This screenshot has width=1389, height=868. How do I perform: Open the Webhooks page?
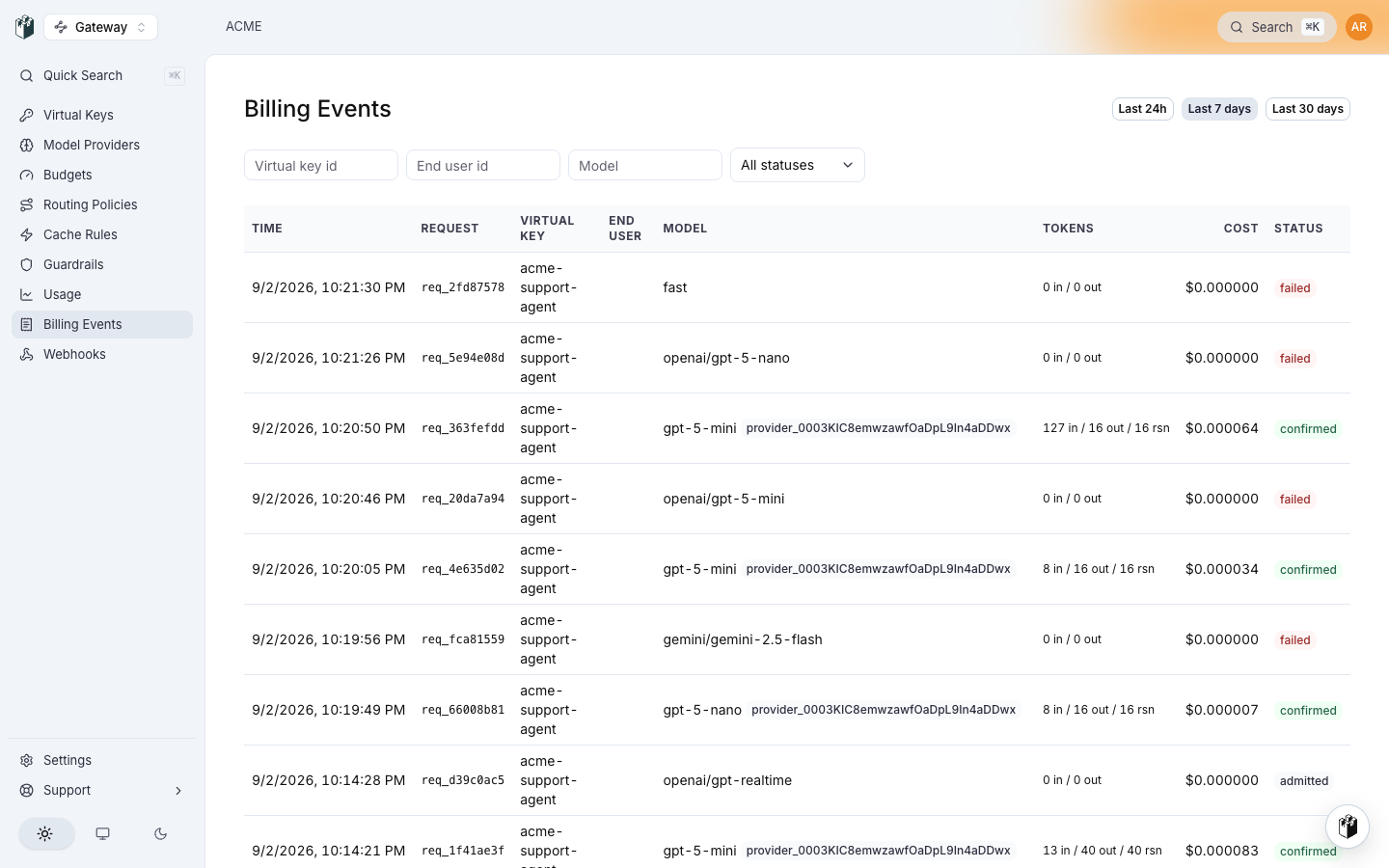coord(102,354)
